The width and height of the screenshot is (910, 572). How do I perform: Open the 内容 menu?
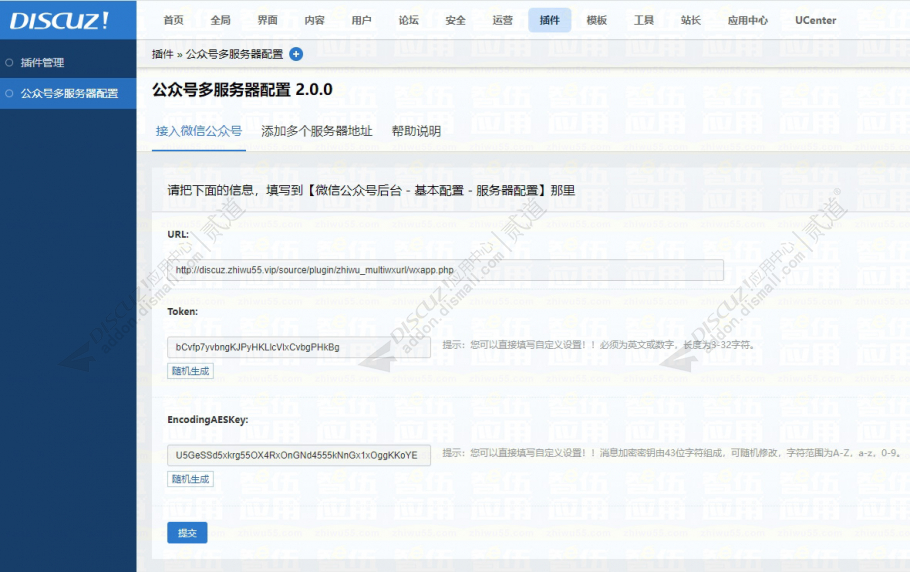pos(315,20)
